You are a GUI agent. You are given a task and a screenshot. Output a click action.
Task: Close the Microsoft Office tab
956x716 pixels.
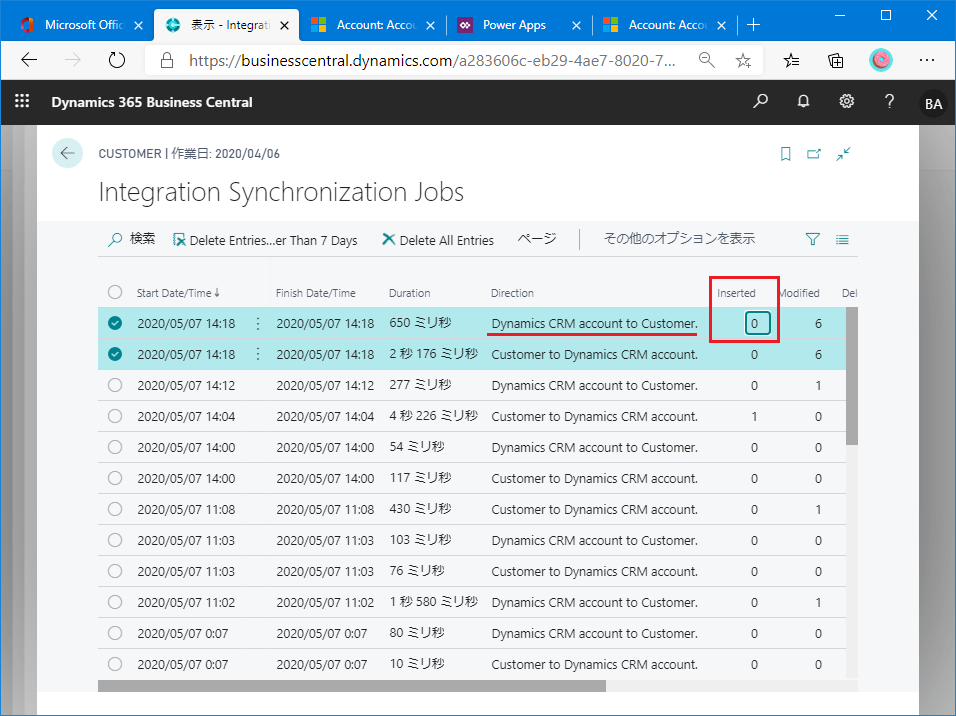pyautogui.click(x=138, y=25)
